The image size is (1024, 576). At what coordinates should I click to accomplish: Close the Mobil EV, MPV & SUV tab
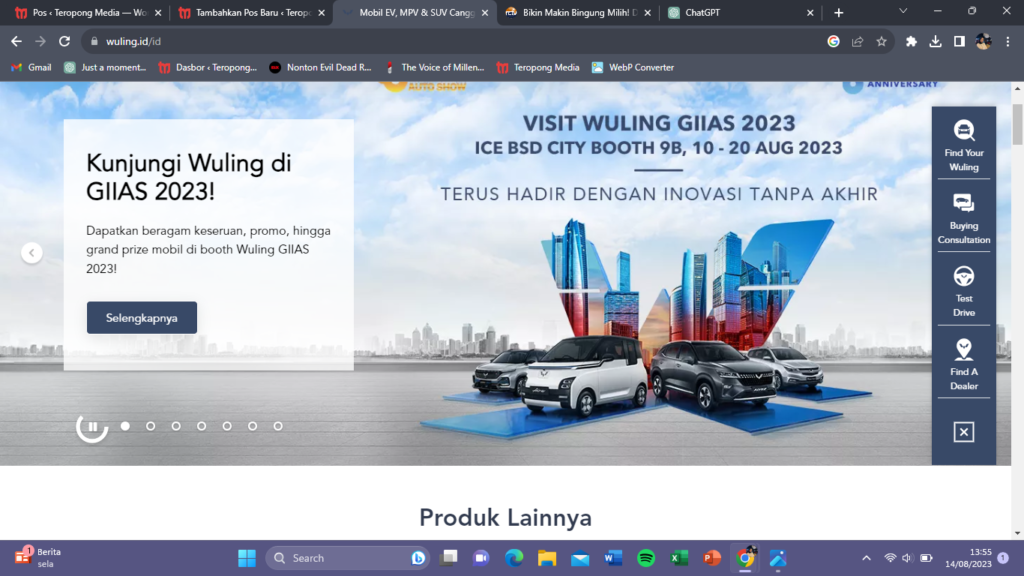coord(485,12)
